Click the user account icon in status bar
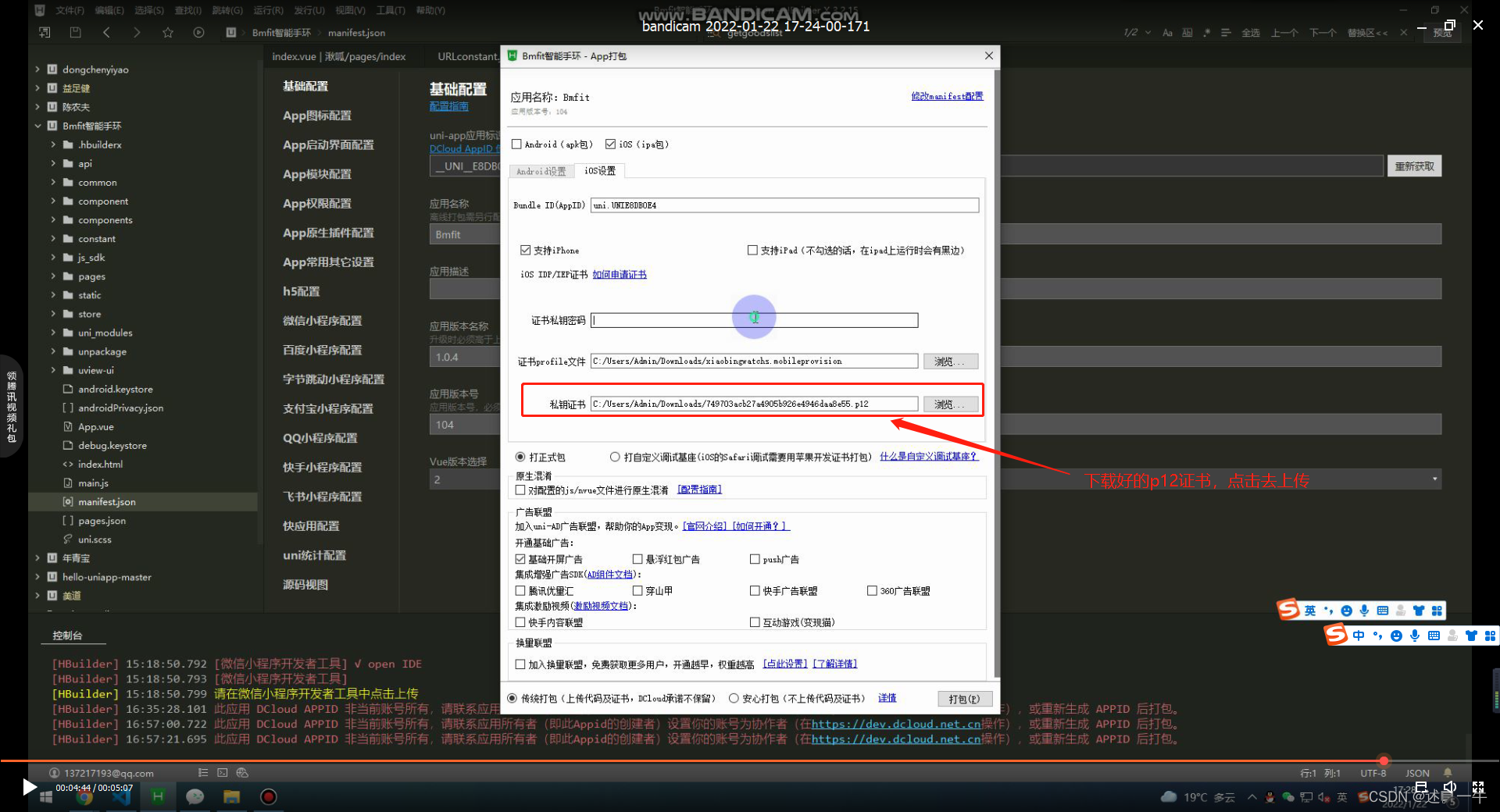Viewport: 1500px width, 812px height. (55, 773)
